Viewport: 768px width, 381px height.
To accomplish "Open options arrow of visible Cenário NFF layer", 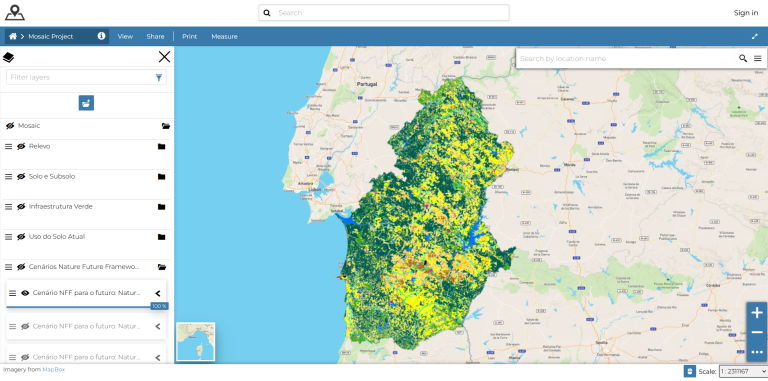I will [158, 293].
